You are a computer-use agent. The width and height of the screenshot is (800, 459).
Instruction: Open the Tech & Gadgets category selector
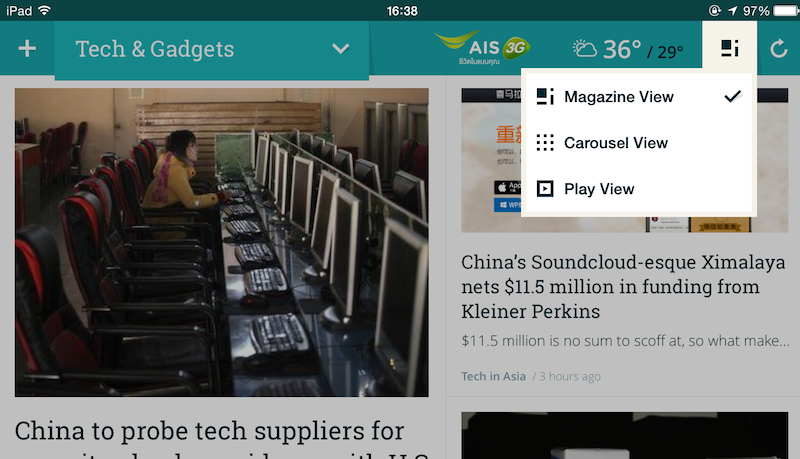(212, 49)
